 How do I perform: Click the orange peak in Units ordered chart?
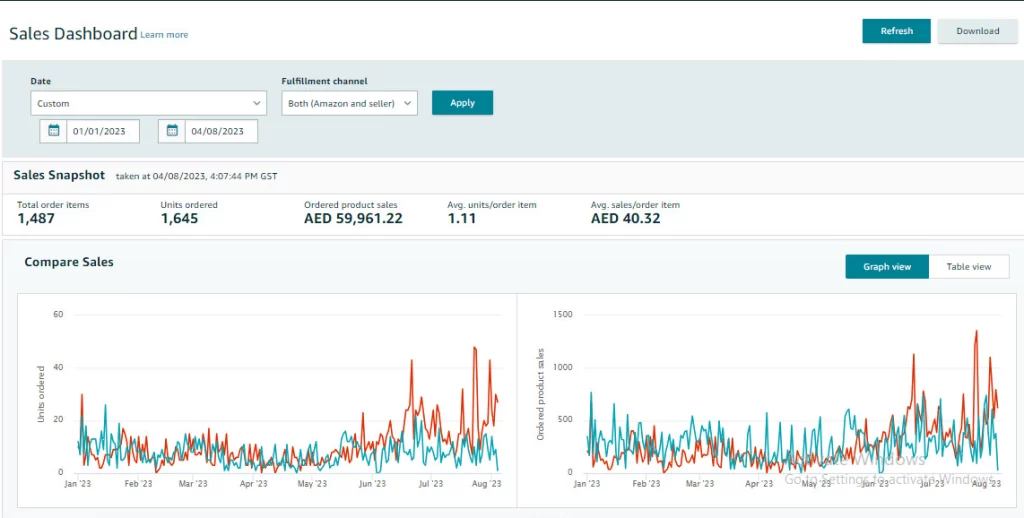(x=475, y=348)
